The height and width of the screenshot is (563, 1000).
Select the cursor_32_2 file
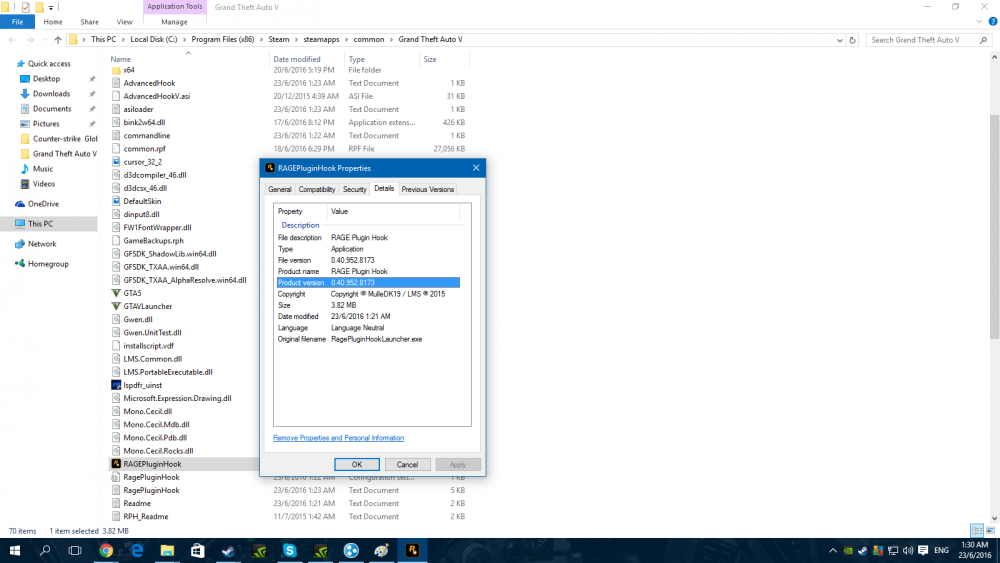point(142,162)
